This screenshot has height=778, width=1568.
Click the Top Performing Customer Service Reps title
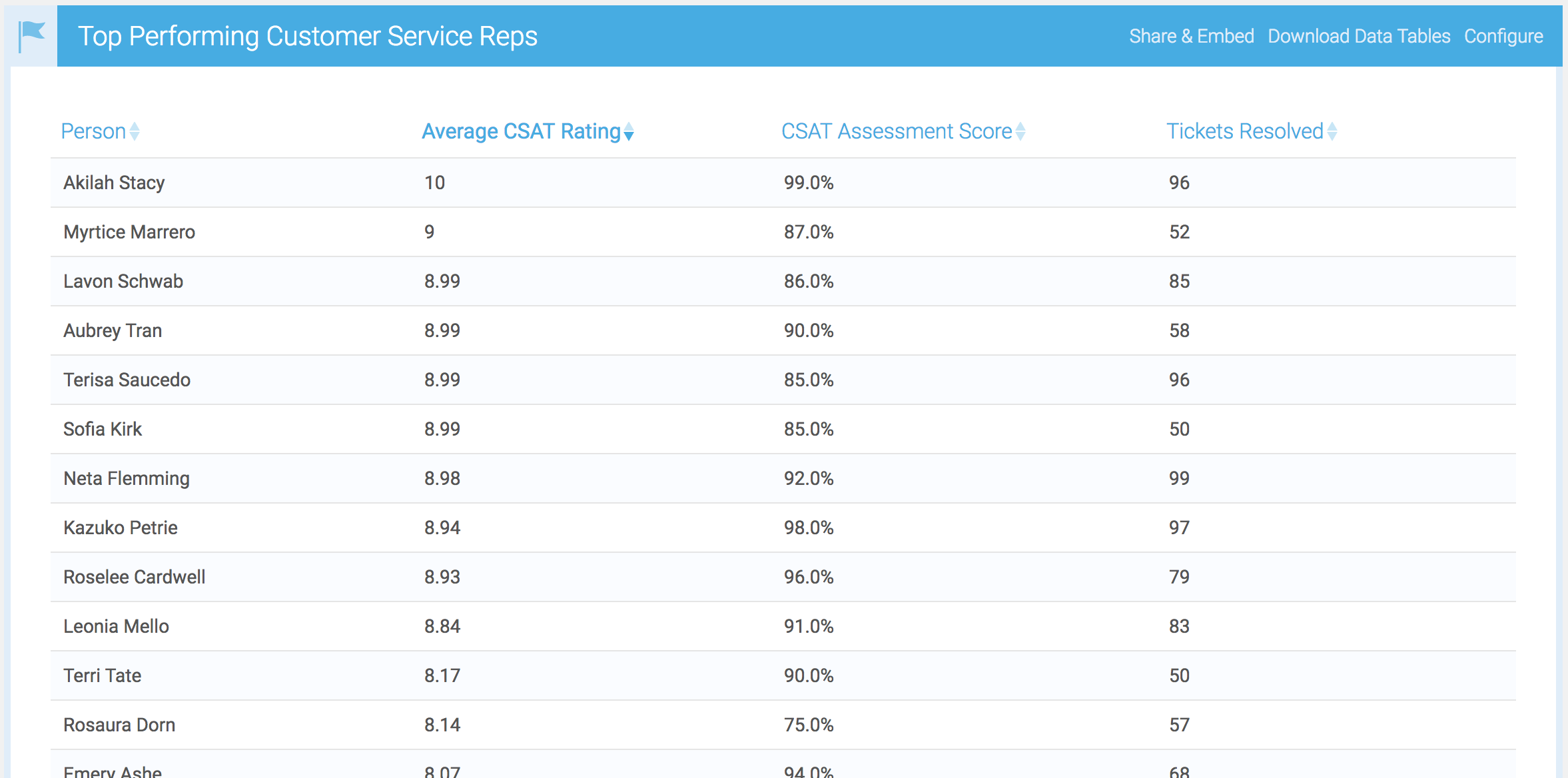[307, 36]
